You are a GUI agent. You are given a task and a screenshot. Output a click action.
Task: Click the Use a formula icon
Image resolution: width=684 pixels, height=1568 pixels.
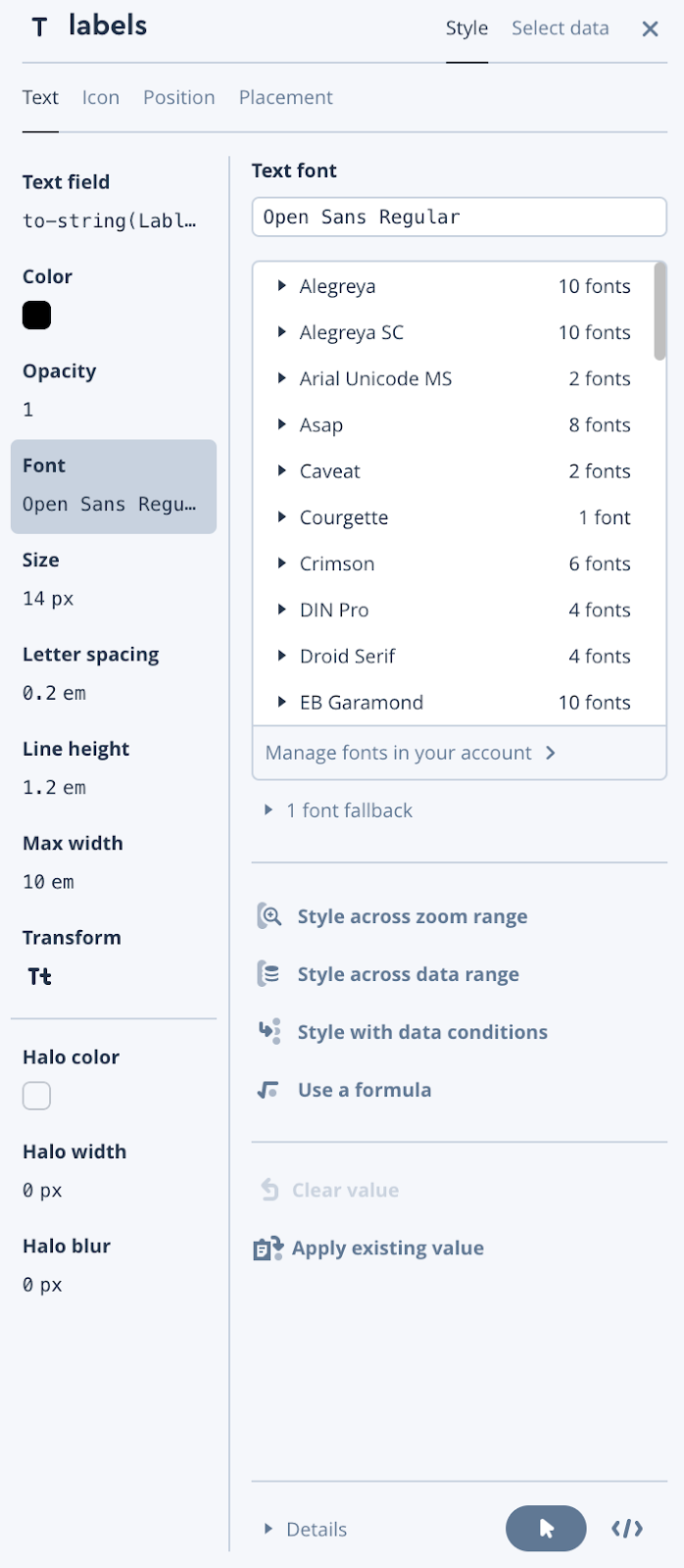tap(269, 1090)
